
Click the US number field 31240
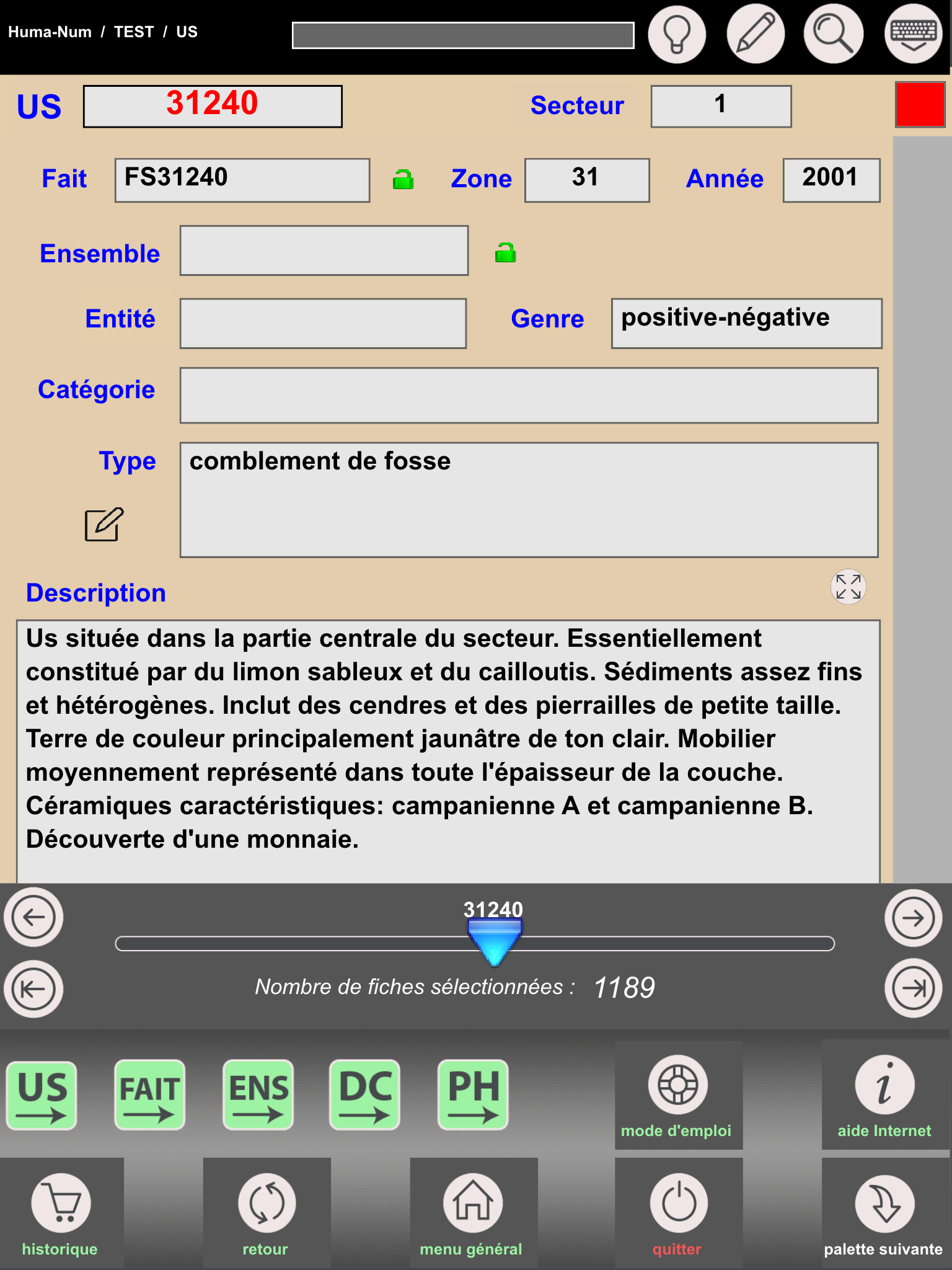[213, 106]
